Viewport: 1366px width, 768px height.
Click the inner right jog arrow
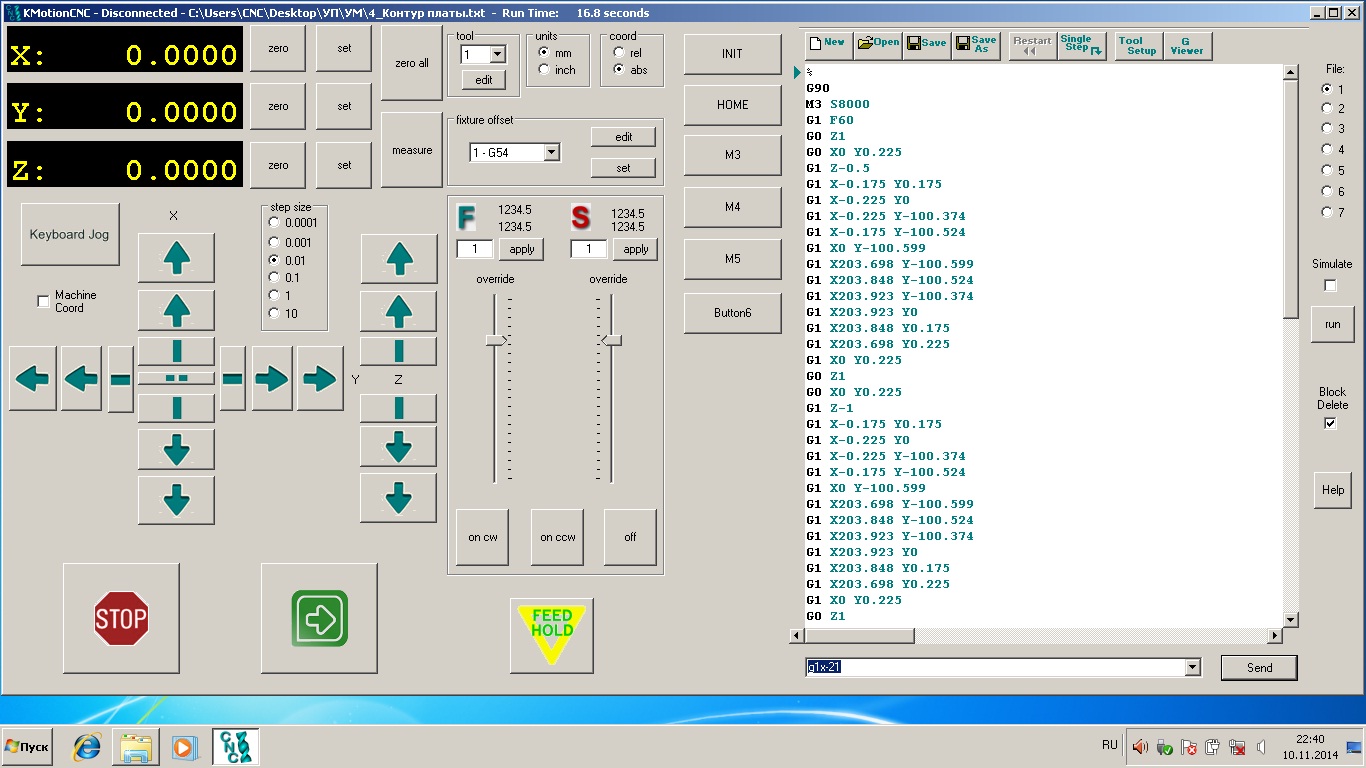(272, 378)
